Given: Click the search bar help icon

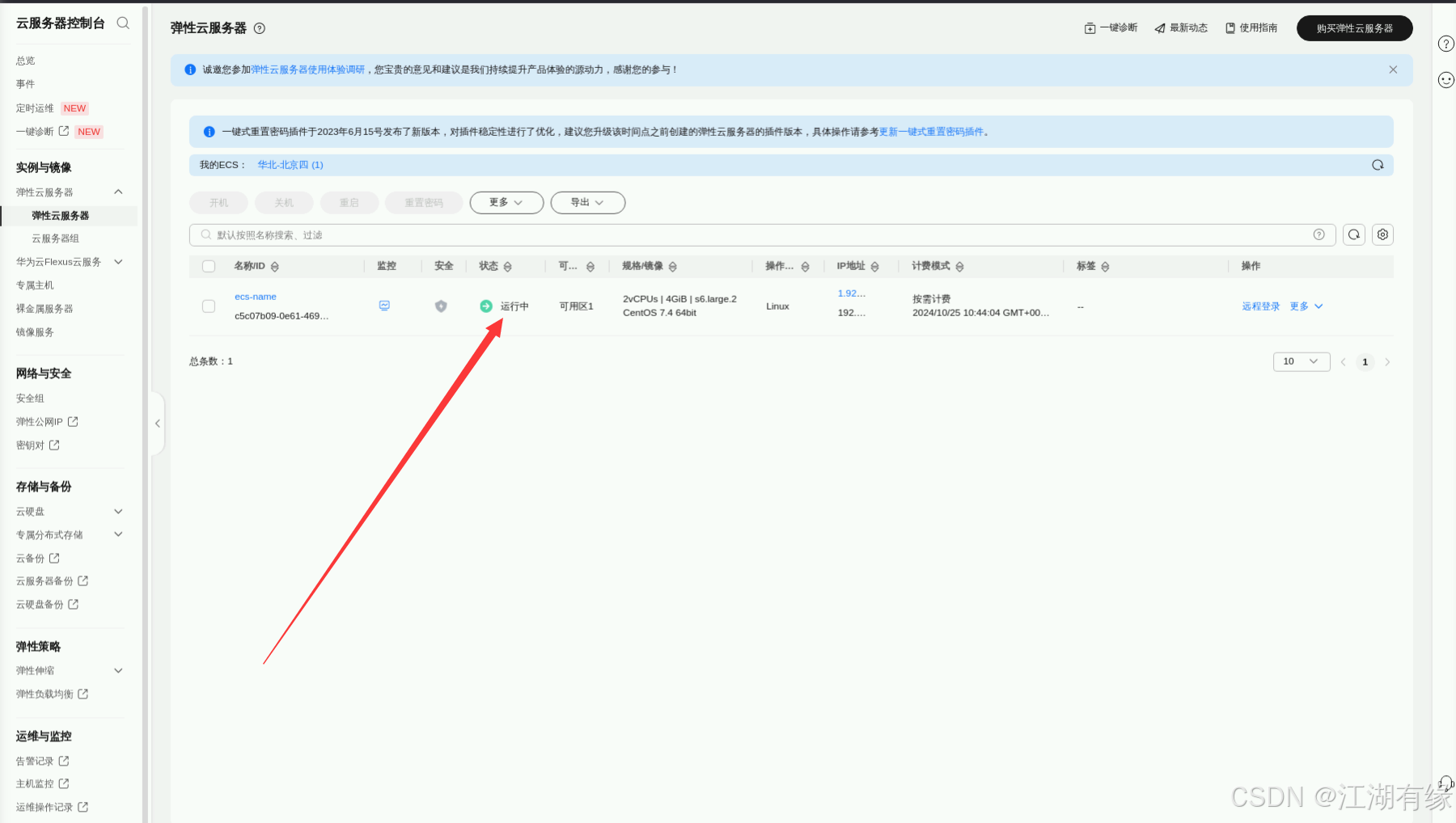Looking at the screenshot, I should tap(1319, 234).
